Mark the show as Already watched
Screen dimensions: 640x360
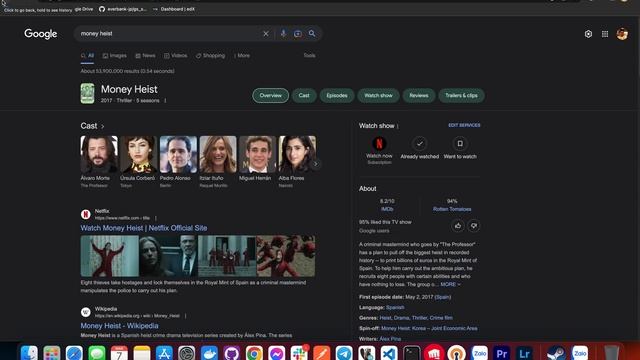pyautogui.click(x=419, y=144)
